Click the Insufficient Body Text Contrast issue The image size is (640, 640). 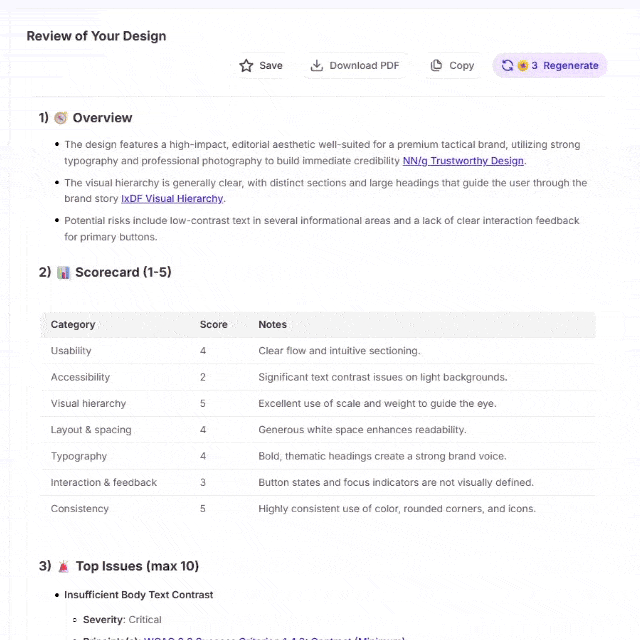pyautogui.click(x=138, y=595)
